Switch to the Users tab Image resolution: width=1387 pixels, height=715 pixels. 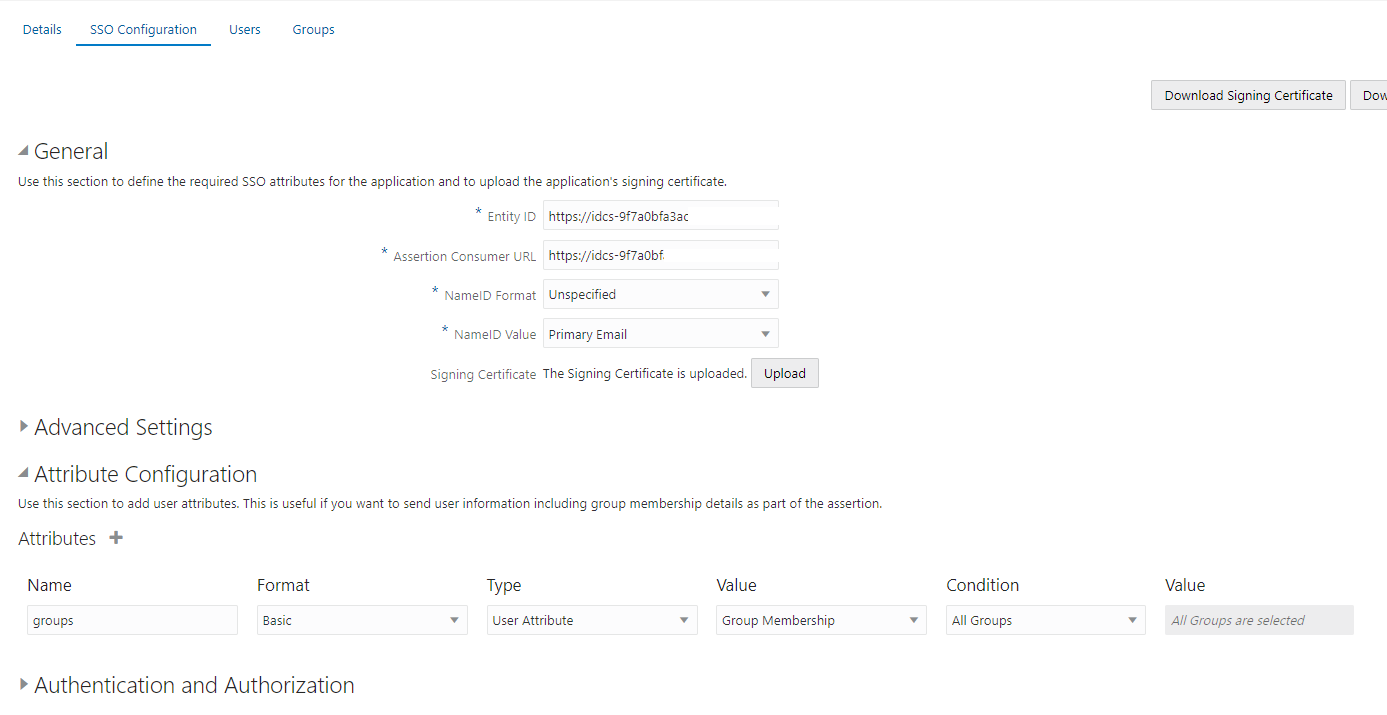[244, 29]
